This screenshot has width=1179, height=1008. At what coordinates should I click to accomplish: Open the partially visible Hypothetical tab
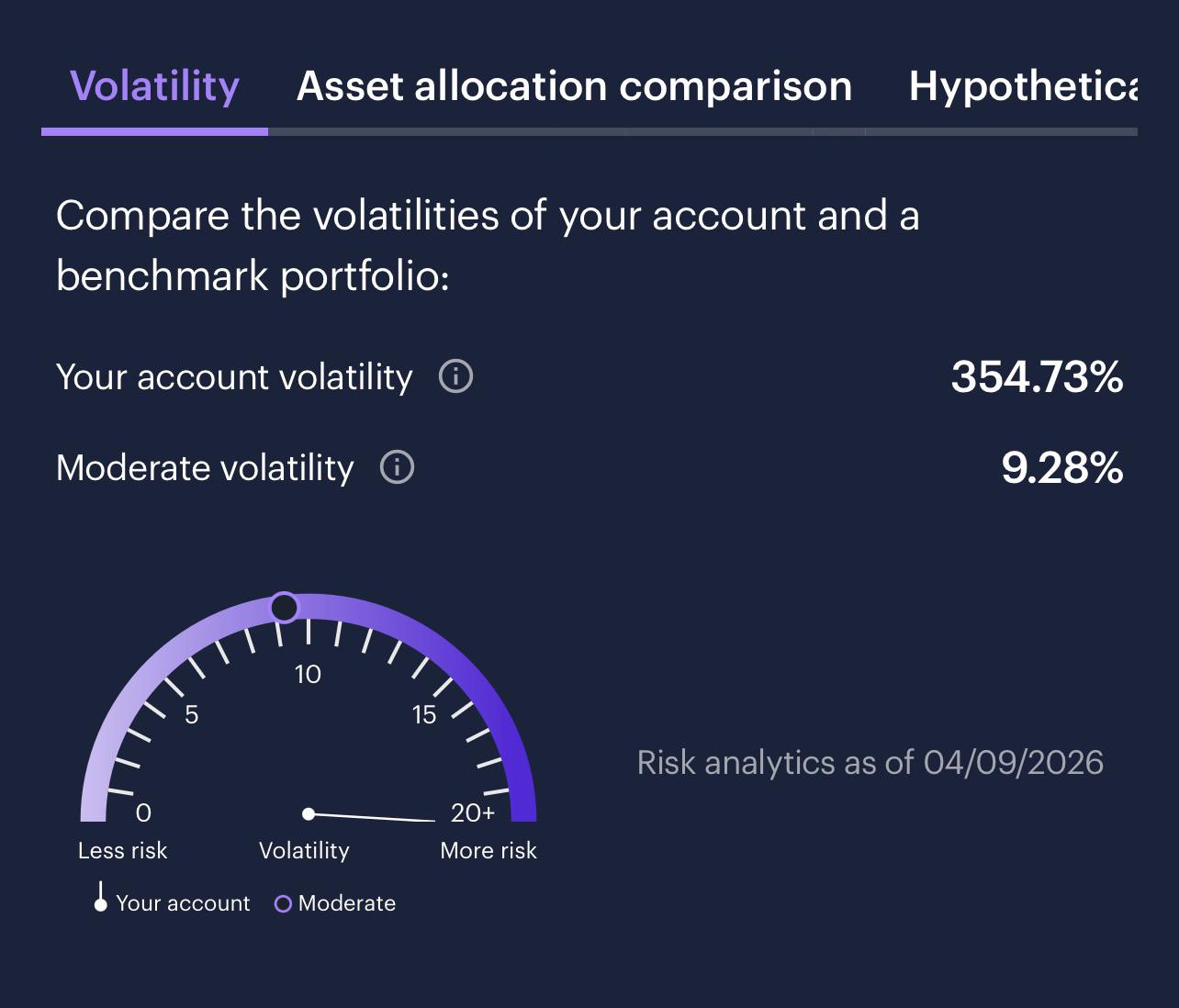[1022, 87]
